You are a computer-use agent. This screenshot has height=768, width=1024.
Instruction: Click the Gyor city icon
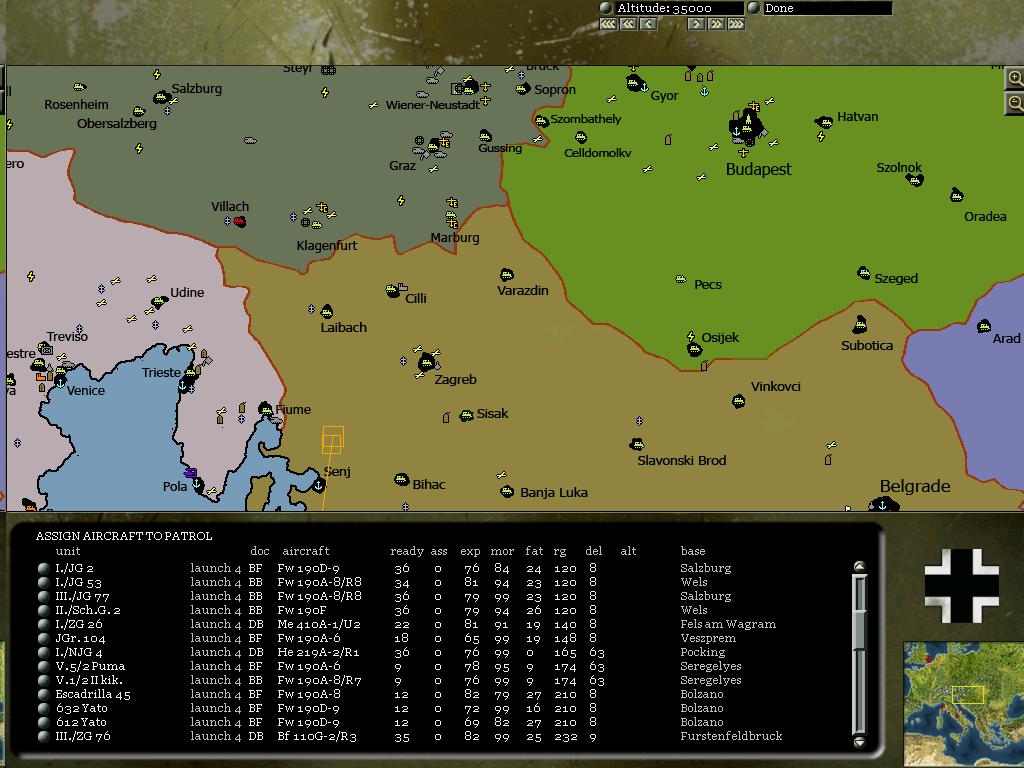pyautogui.click(x=633, y=83)
